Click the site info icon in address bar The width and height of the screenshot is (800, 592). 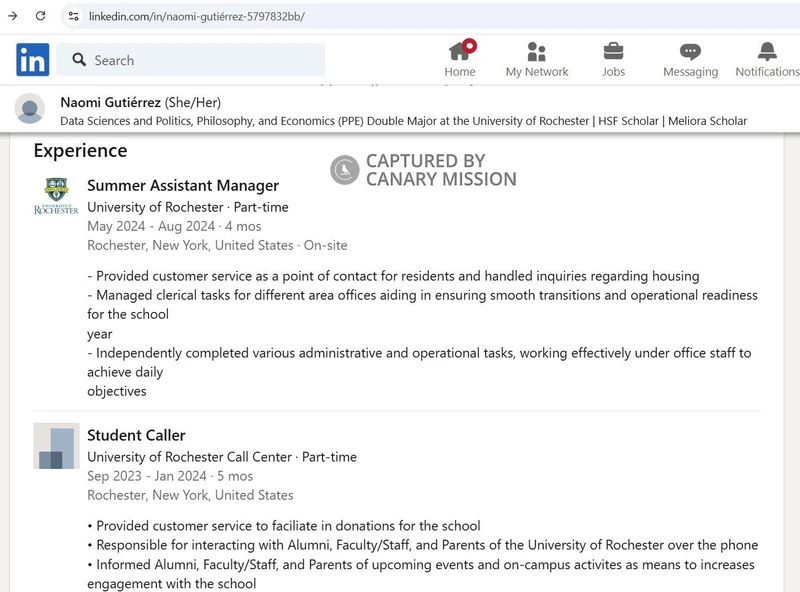coord(74,16)
